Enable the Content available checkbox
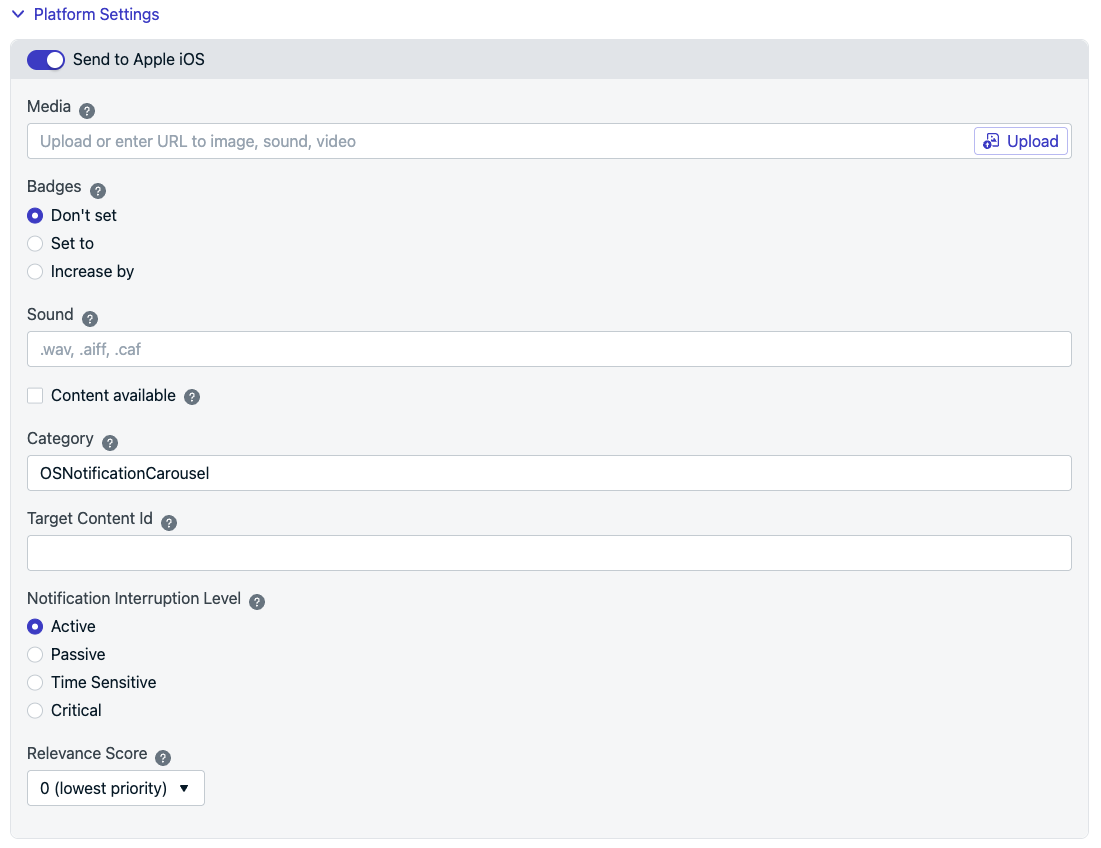The image size is (1101, 848). pos(35,396)
